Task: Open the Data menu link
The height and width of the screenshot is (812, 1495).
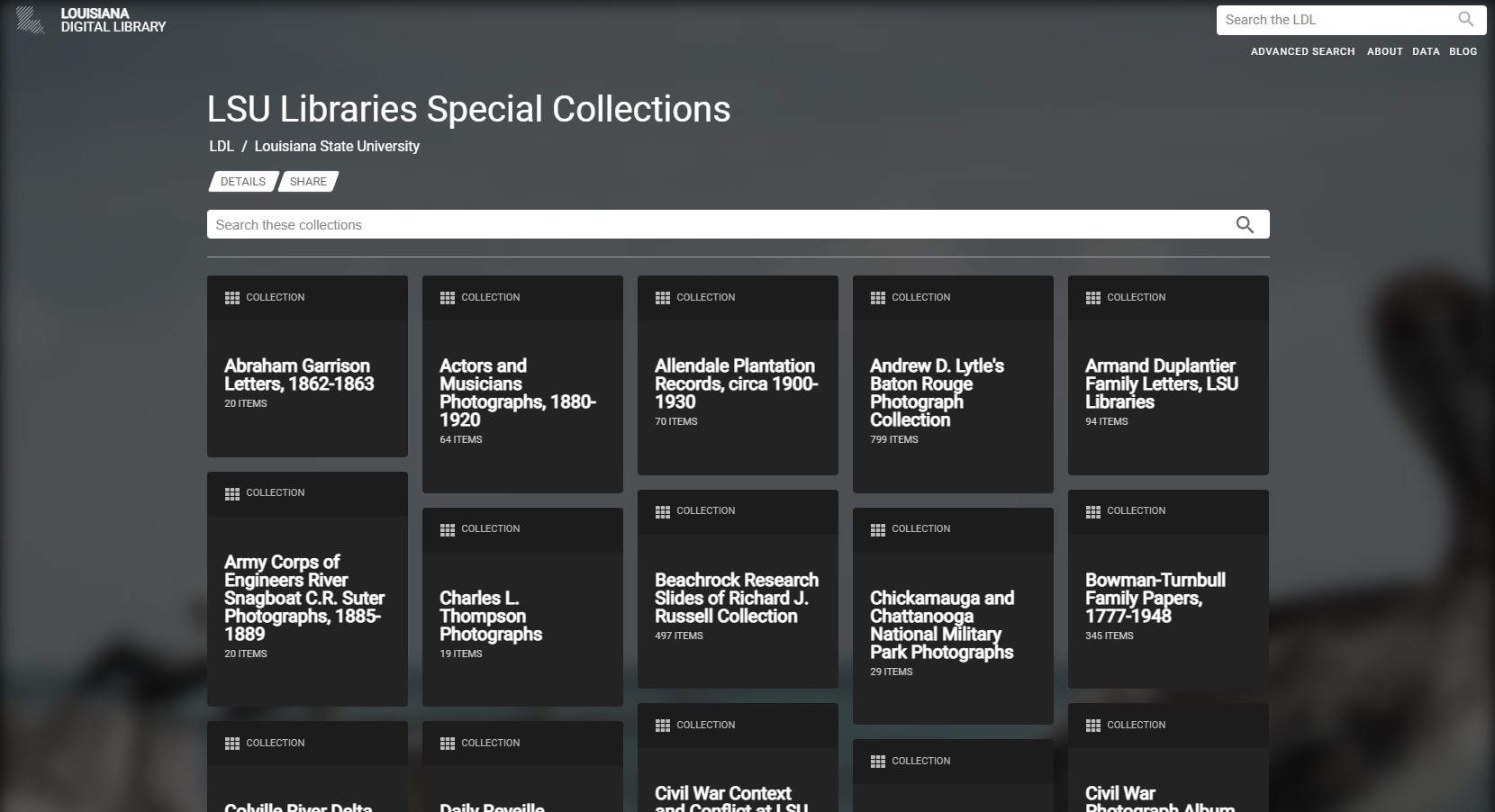Action: tap(1426, 51)
